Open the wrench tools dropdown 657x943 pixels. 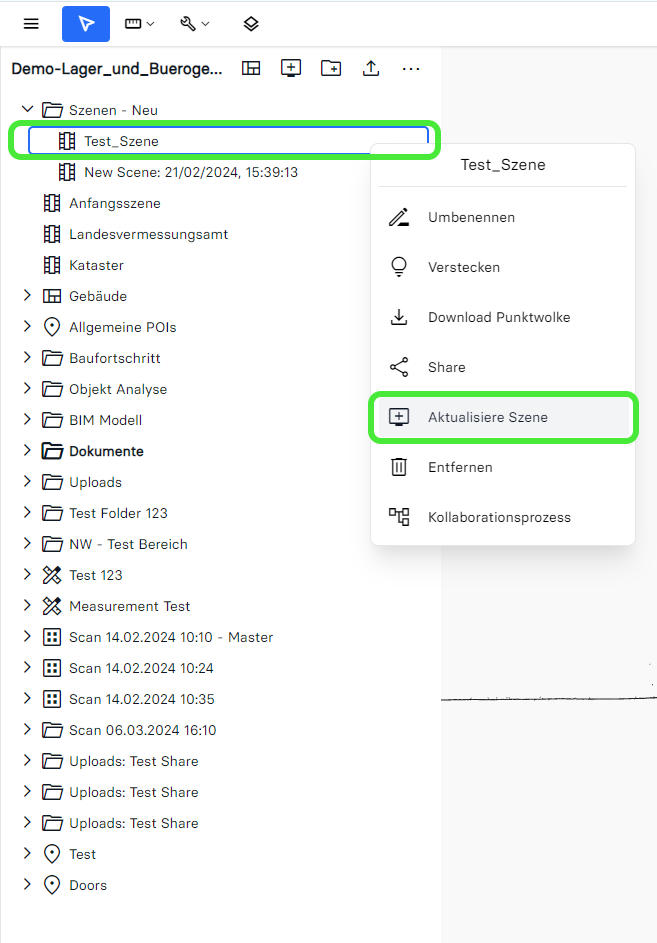[194, 24]
